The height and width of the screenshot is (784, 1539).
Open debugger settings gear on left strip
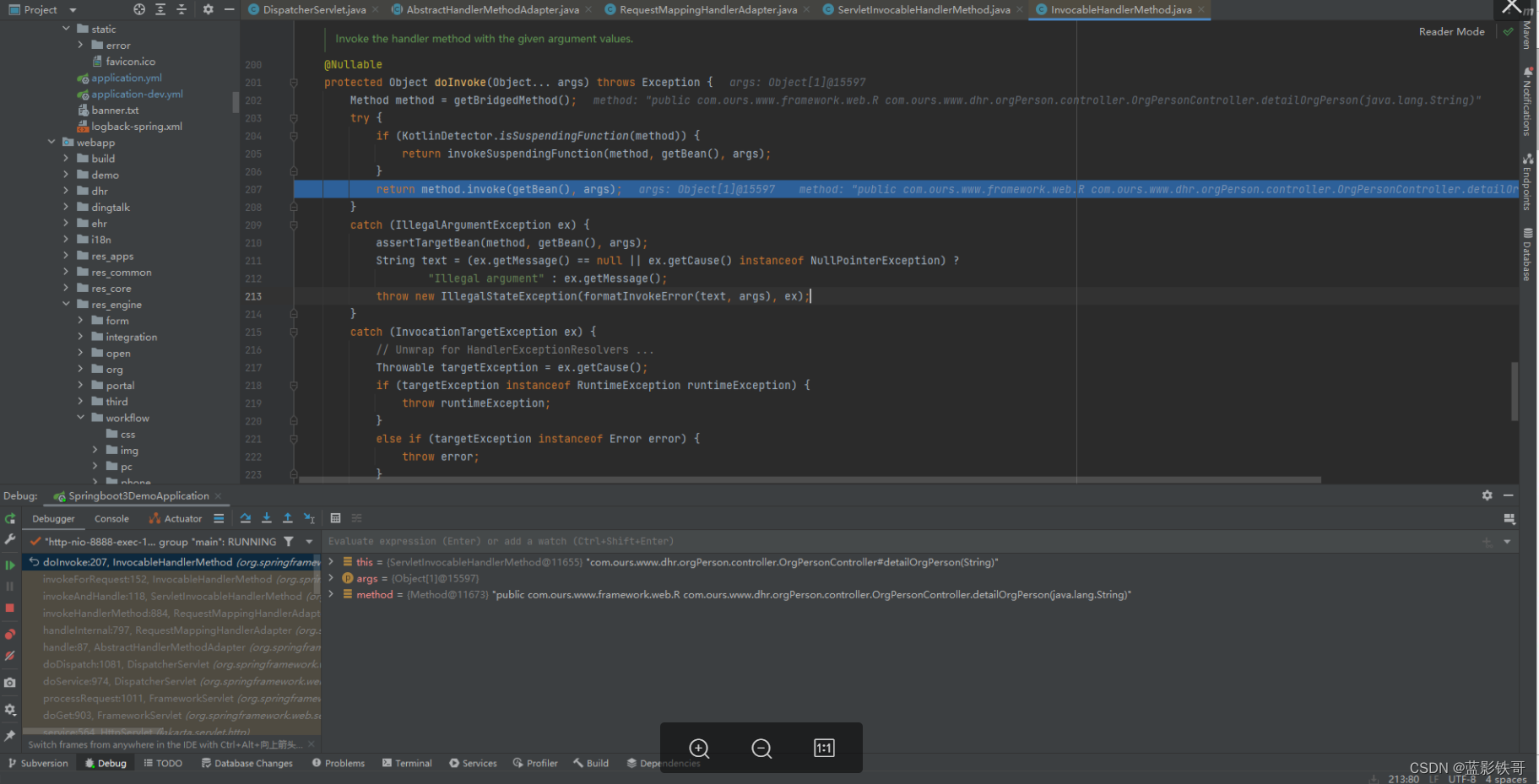coord(10,710)
